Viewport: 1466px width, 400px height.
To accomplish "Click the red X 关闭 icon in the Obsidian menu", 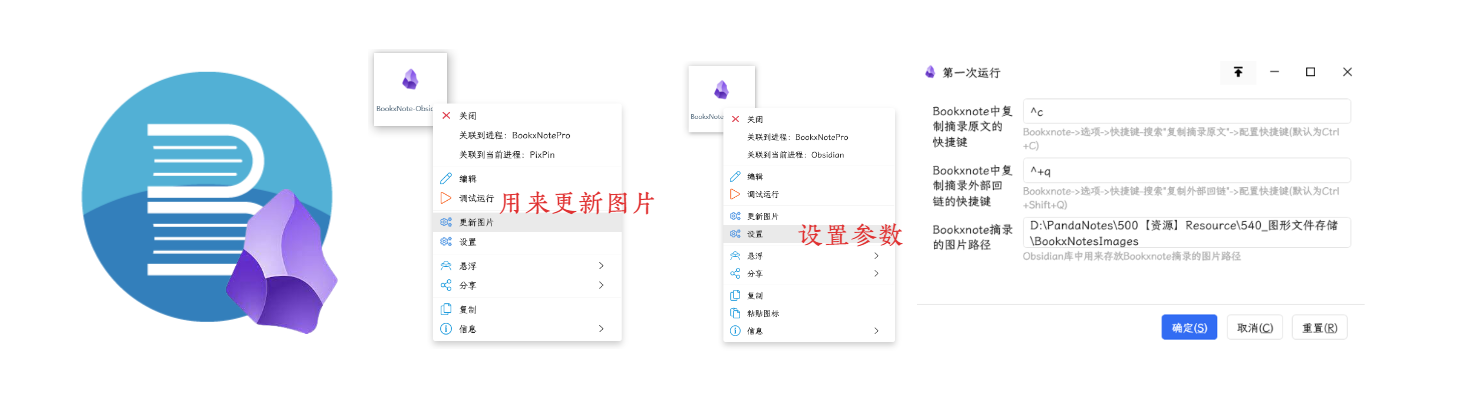I will (735, 119).
